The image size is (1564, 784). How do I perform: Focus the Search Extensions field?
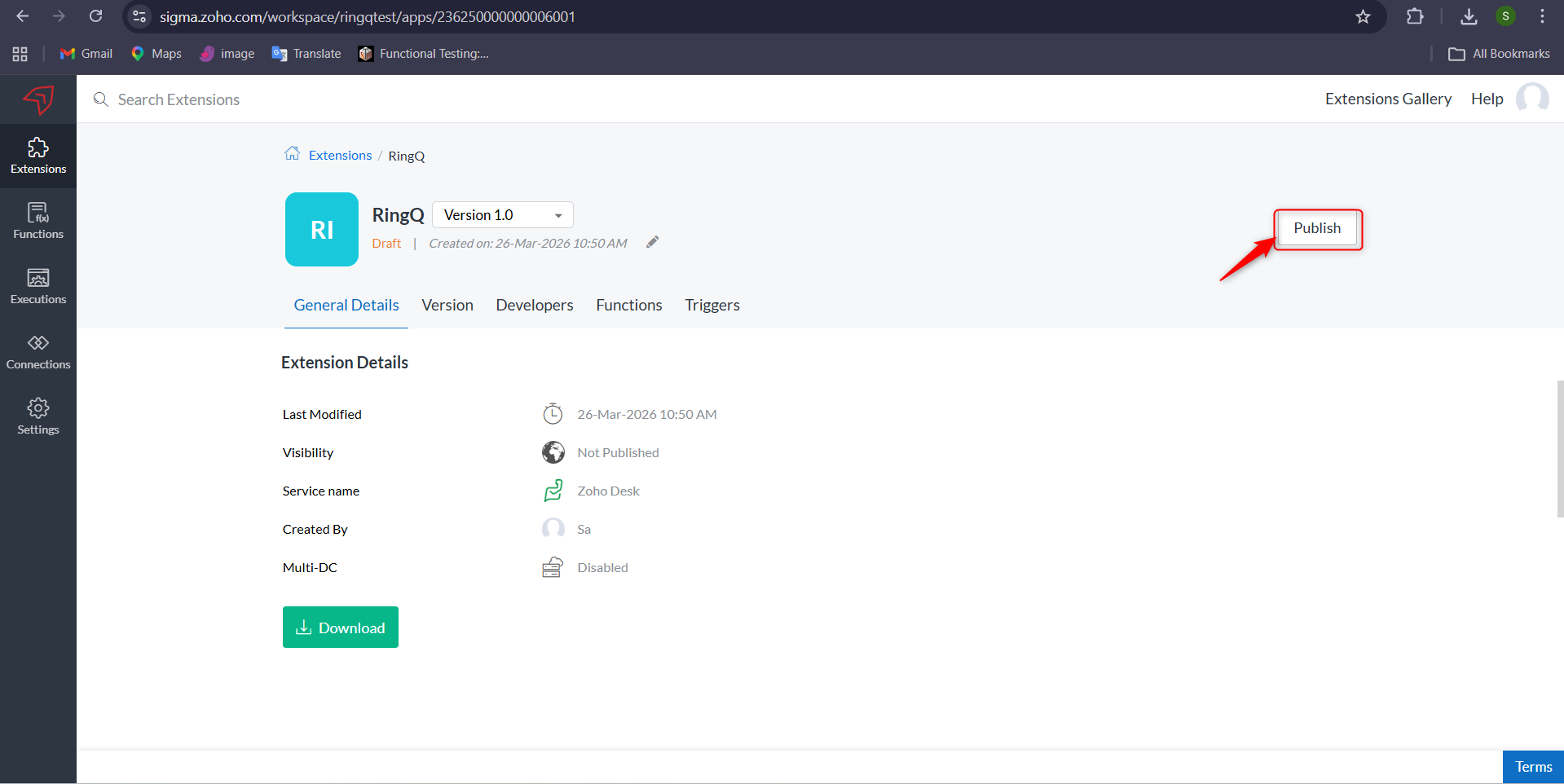[x=179, y=99]
